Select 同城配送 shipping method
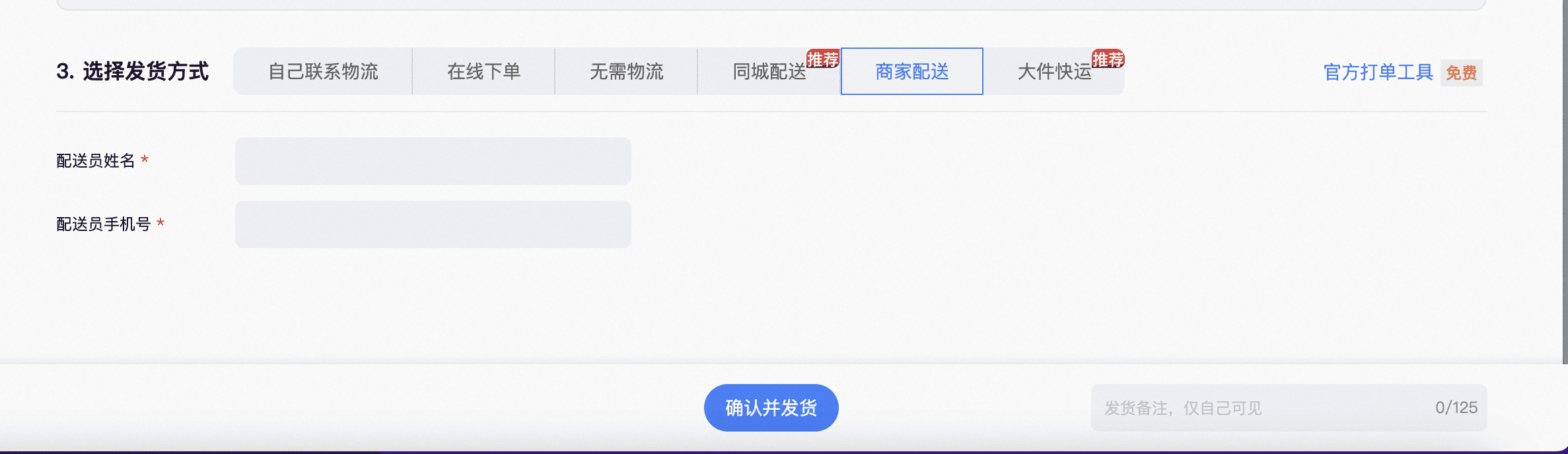 coord(768,71)
